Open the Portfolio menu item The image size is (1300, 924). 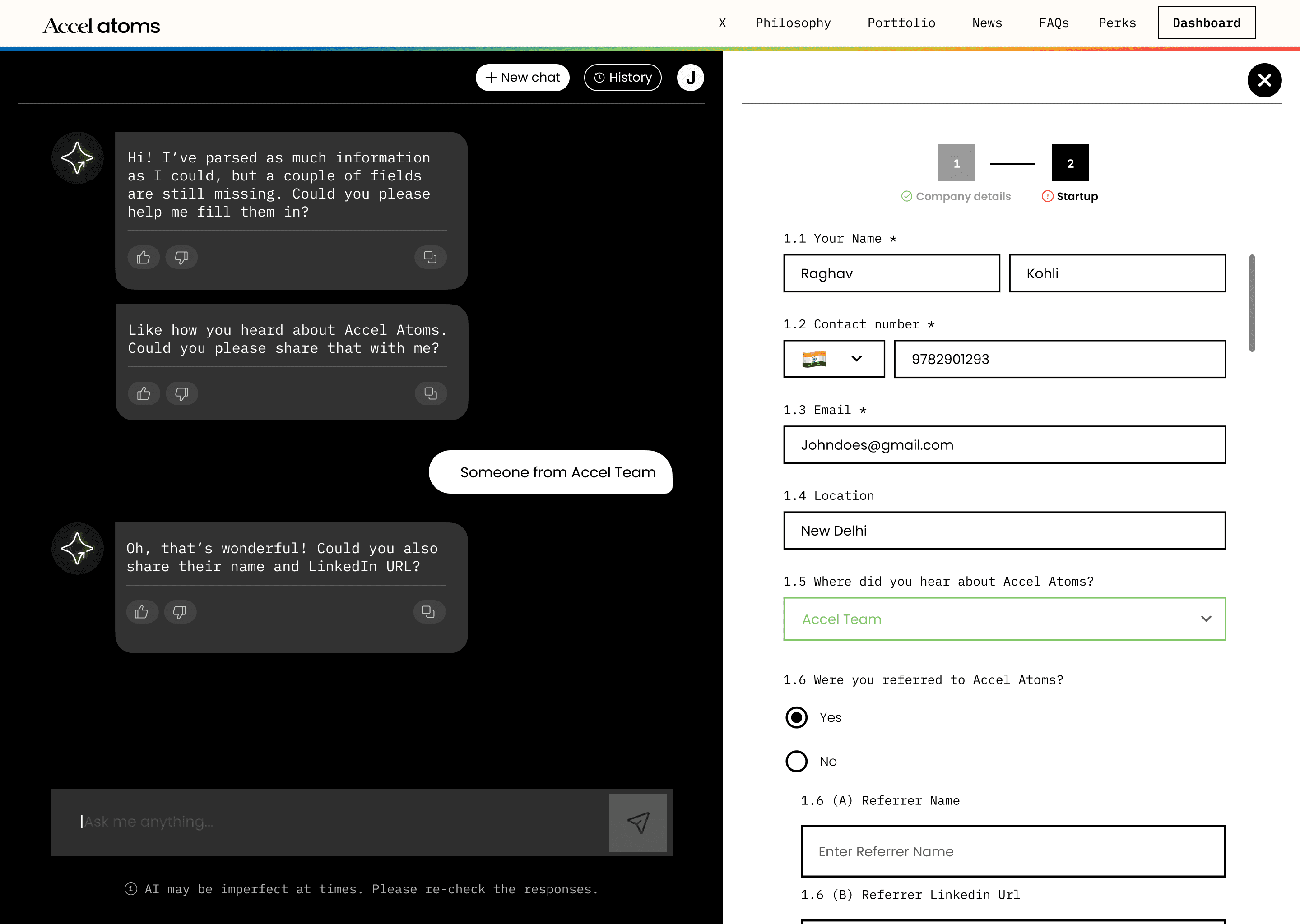[x=901, y=23]
